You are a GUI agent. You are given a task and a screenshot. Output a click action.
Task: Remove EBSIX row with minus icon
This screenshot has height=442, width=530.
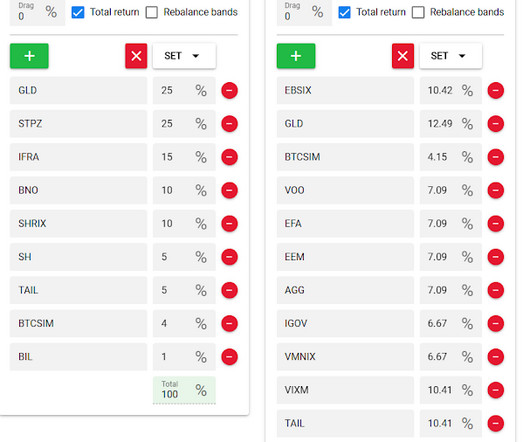coord(496,91)
